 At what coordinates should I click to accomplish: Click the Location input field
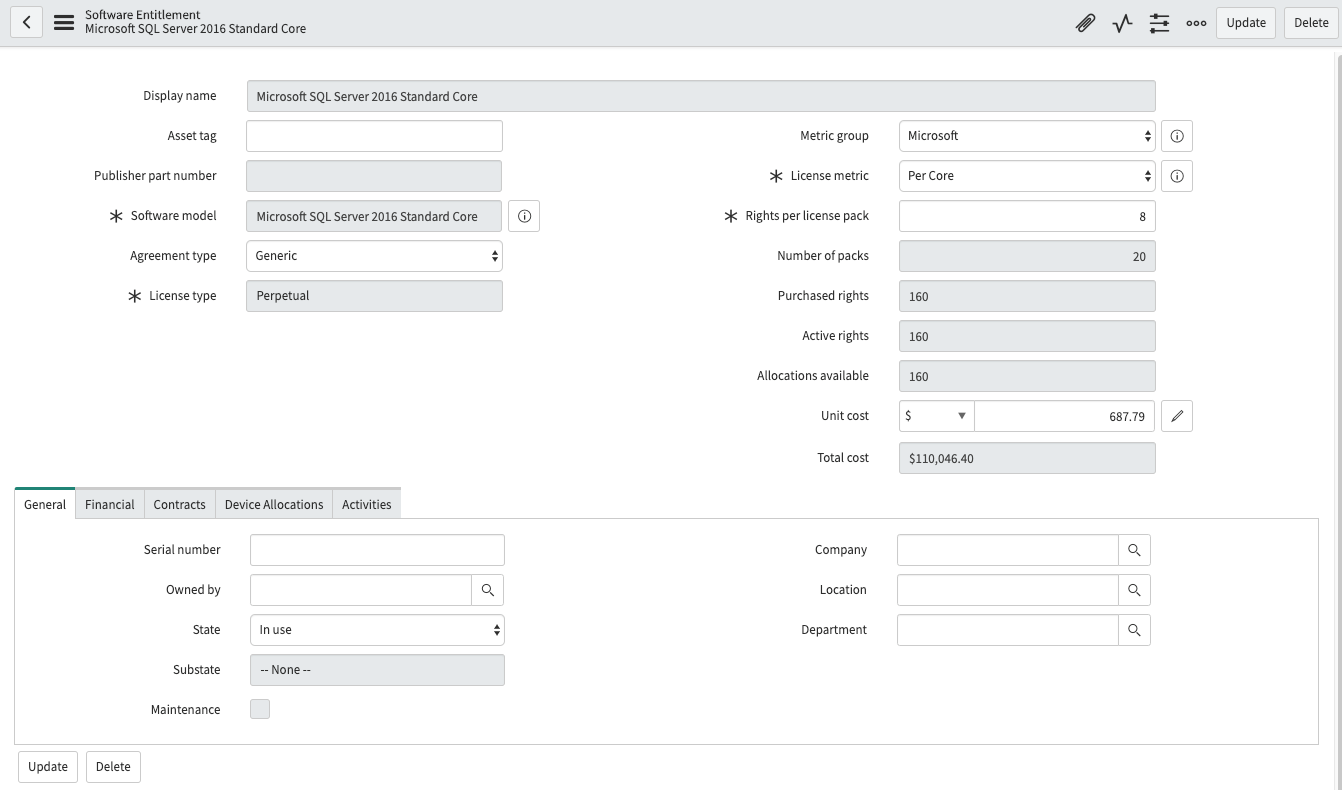pyautogui.click(x=1008, y=590)
